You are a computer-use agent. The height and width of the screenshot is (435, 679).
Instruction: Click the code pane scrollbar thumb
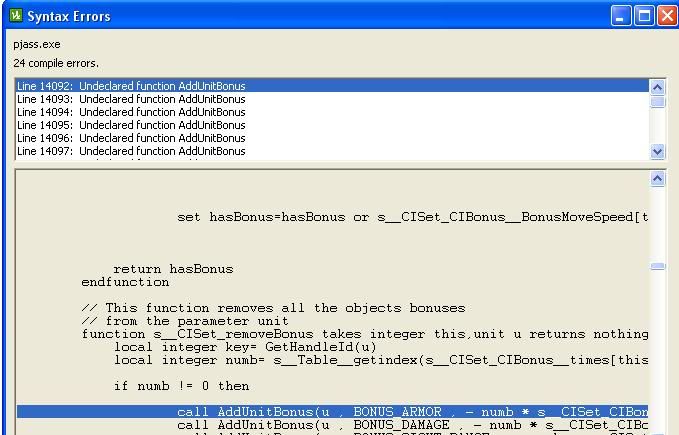coord(657,266)
